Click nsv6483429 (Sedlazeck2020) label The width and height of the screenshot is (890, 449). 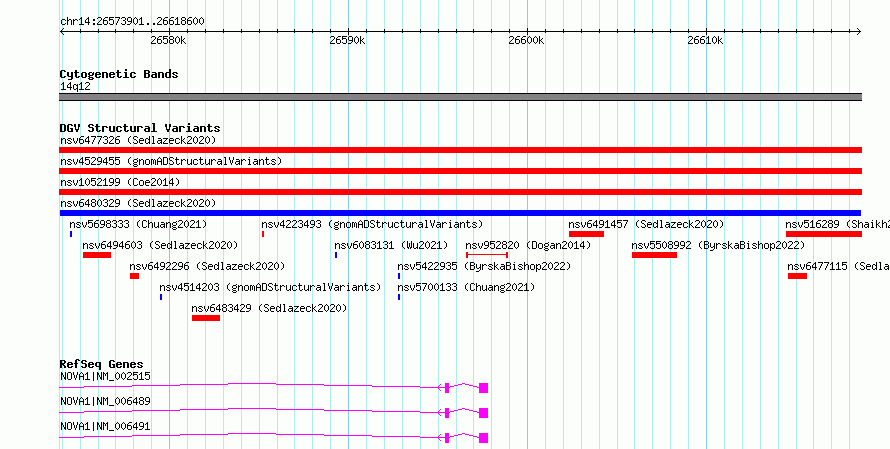pos(269,308)
